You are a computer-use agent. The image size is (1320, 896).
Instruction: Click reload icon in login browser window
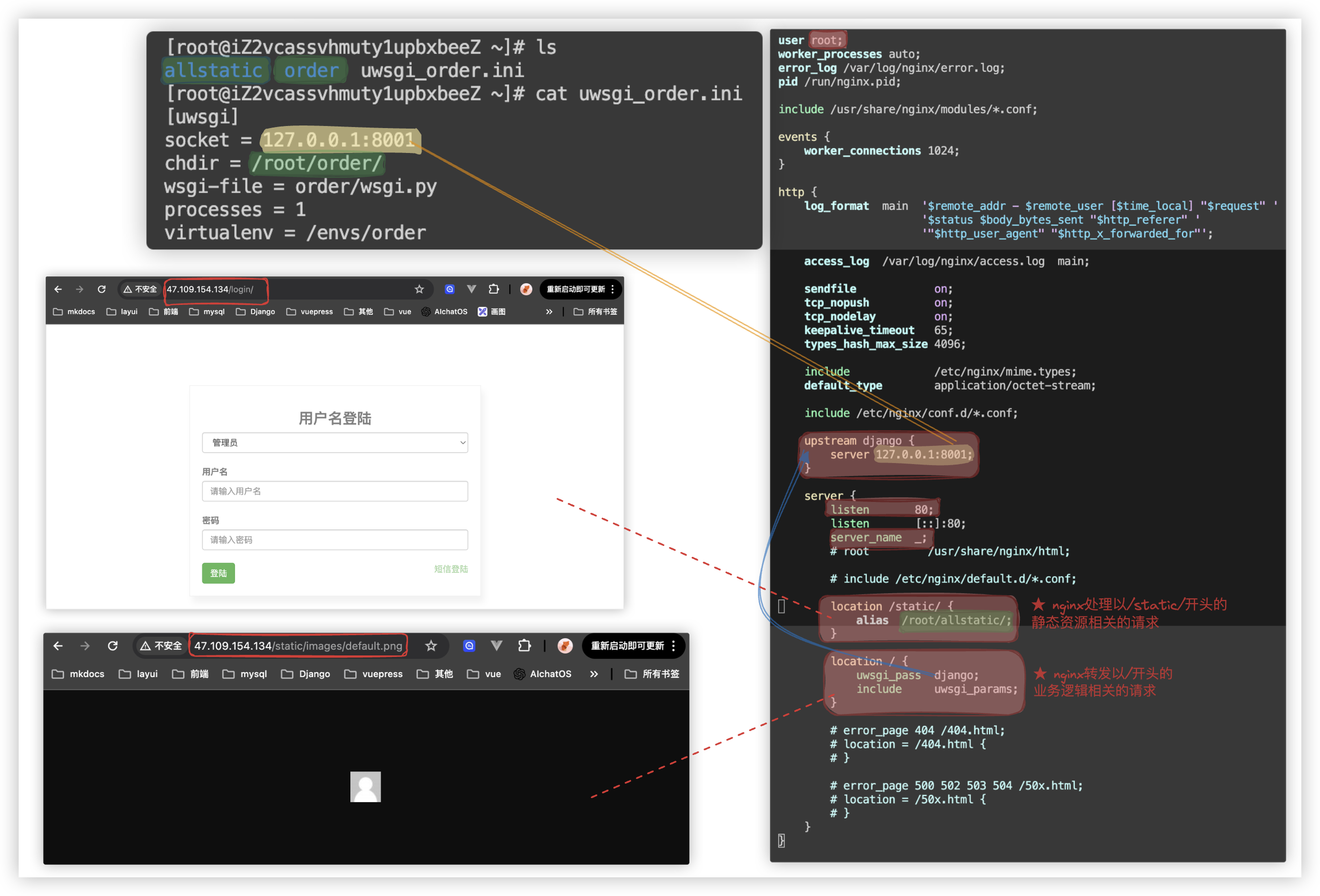point(102,289)
